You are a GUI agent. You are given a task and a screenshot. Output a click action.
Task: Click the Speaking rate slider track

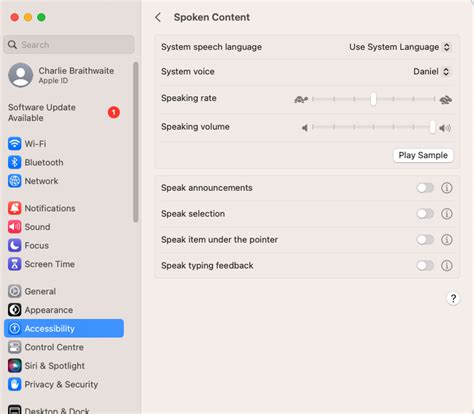pyautogui.click(x=374, y=99)
